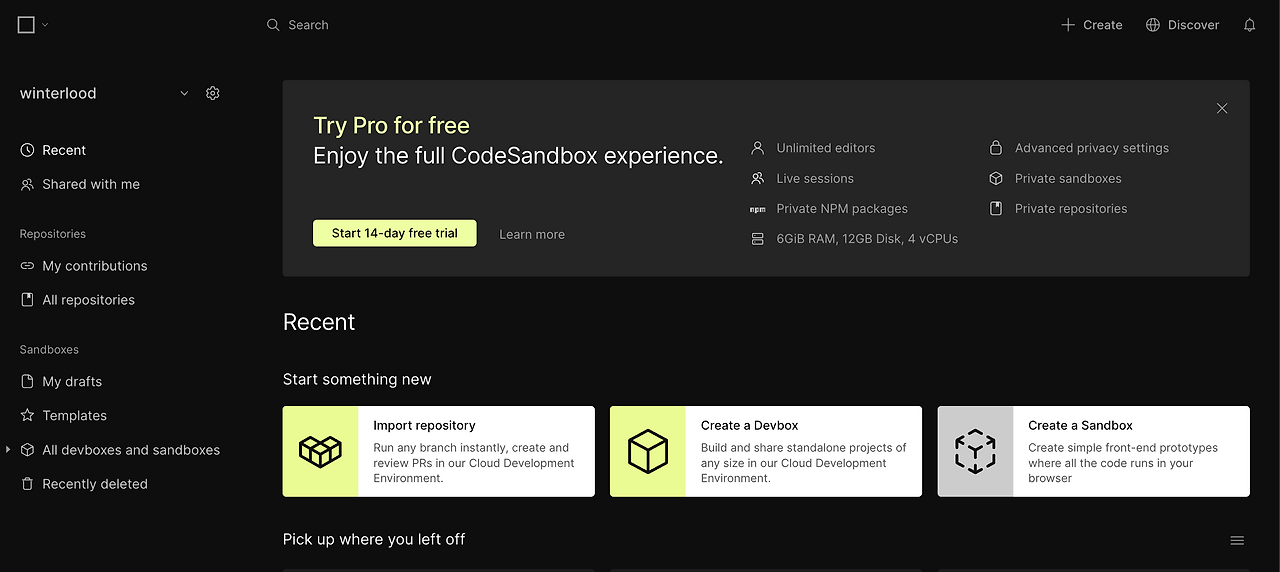Go to Recent in sidebar

point(64,150)
